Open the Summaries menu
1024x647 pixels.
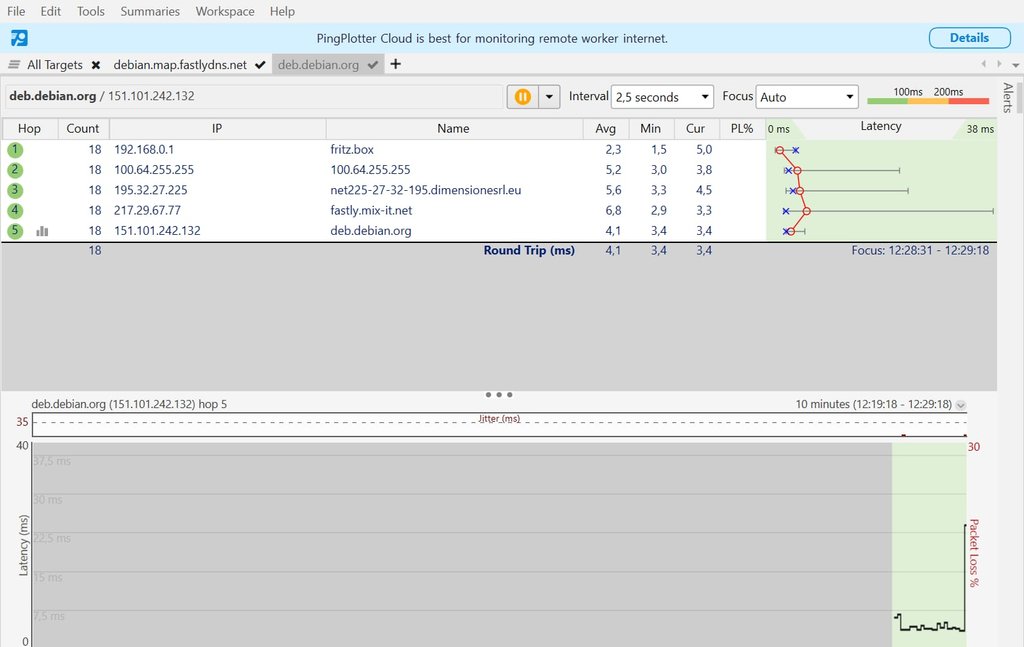(x=150, y=11)
